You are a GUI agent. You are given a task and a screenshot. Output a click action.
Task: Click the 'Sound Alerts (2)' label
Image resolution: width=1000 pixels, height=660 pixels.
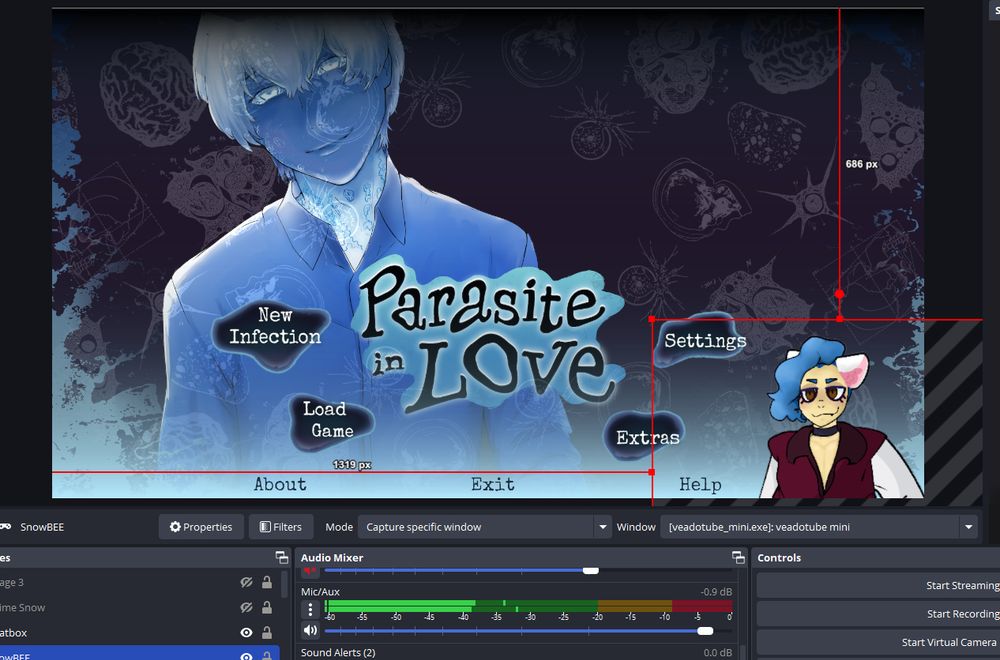(x=338, y=652)
